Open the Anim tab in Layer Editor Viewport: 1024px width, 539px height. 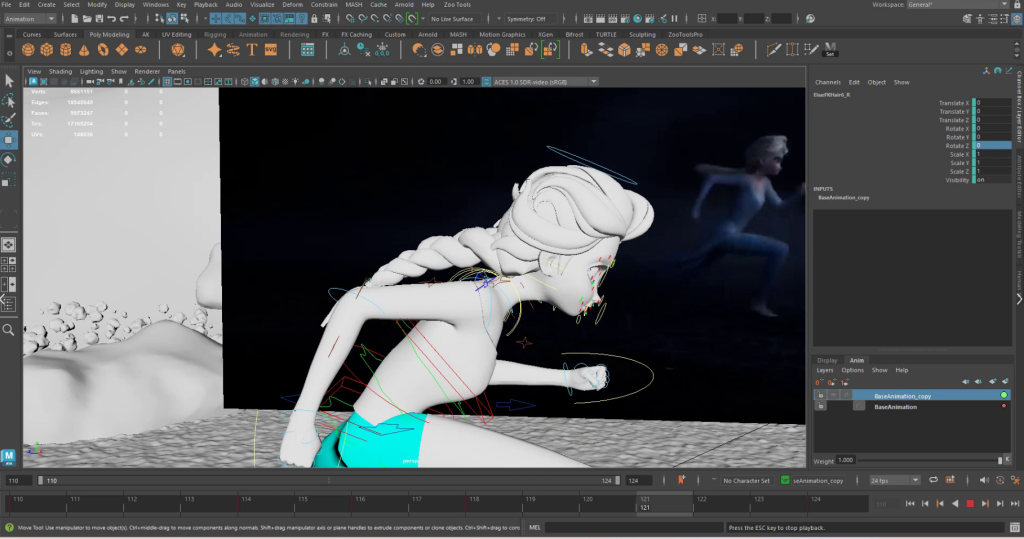[x=856, y=360]
